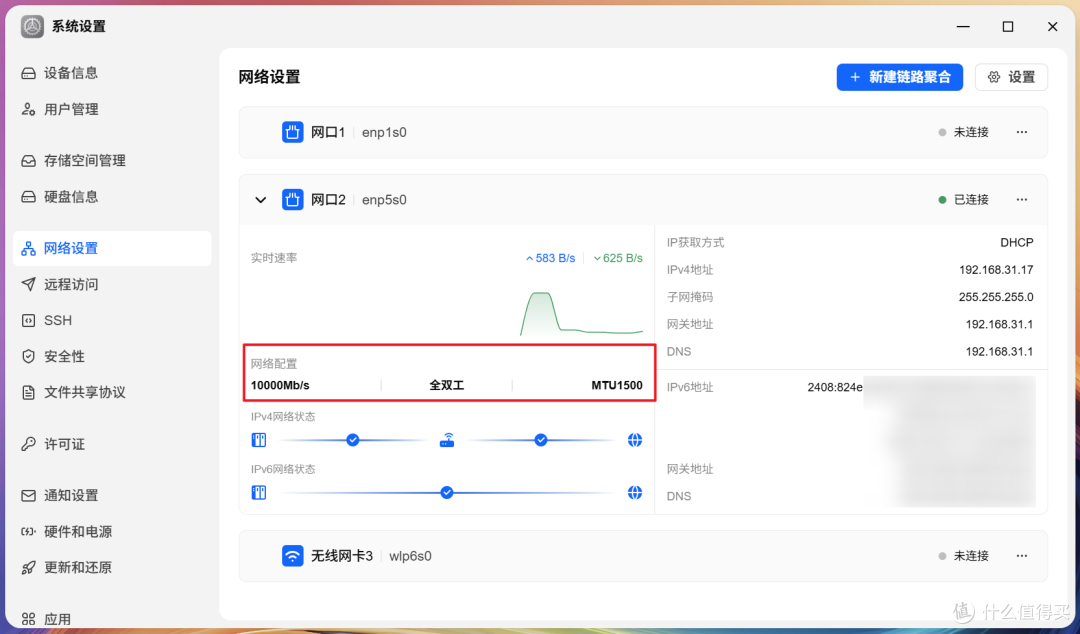Image resolution: width=1080 pixels, height=634 pixels.
Task: Click the enp1s0 interface name
Action: tap(384, 132)
